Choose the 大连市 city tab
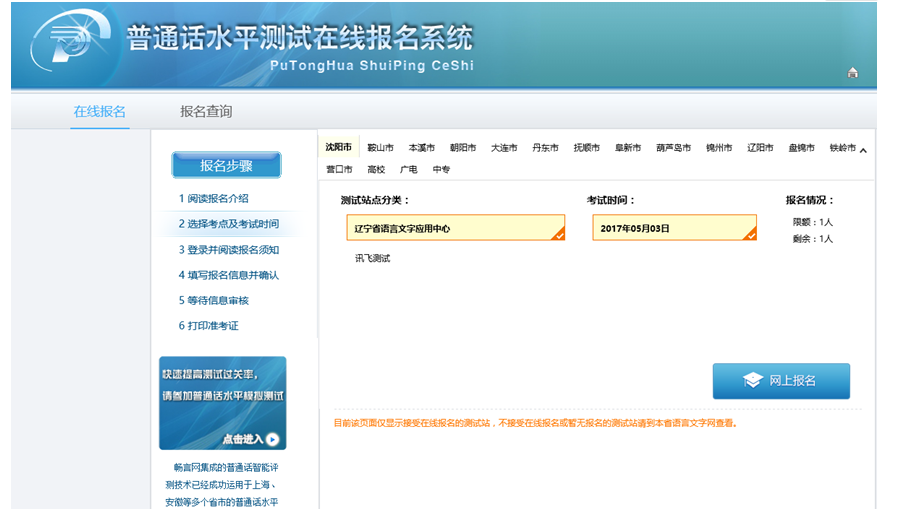 (x=504, y=148)
